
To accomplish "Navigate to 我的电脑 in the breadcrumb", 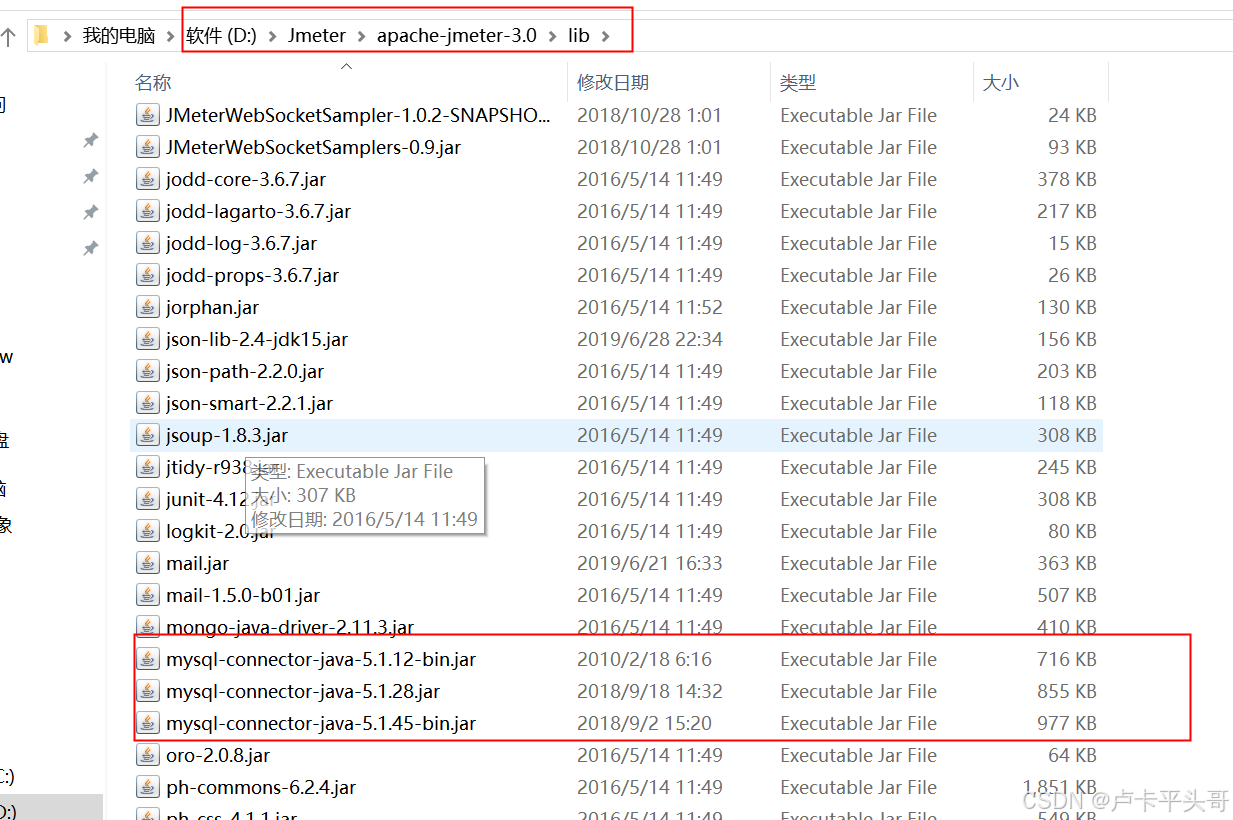I will pyautogui.click(x=119, y=36).
